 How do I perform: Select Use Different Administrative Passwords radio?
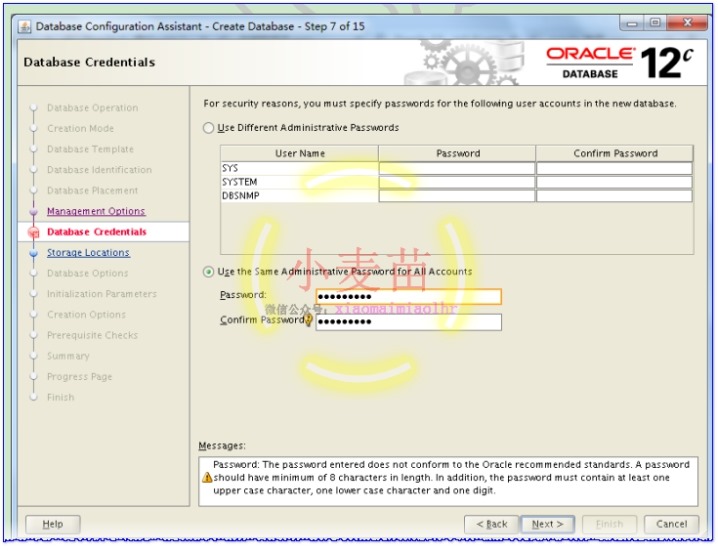click(208, 128)
